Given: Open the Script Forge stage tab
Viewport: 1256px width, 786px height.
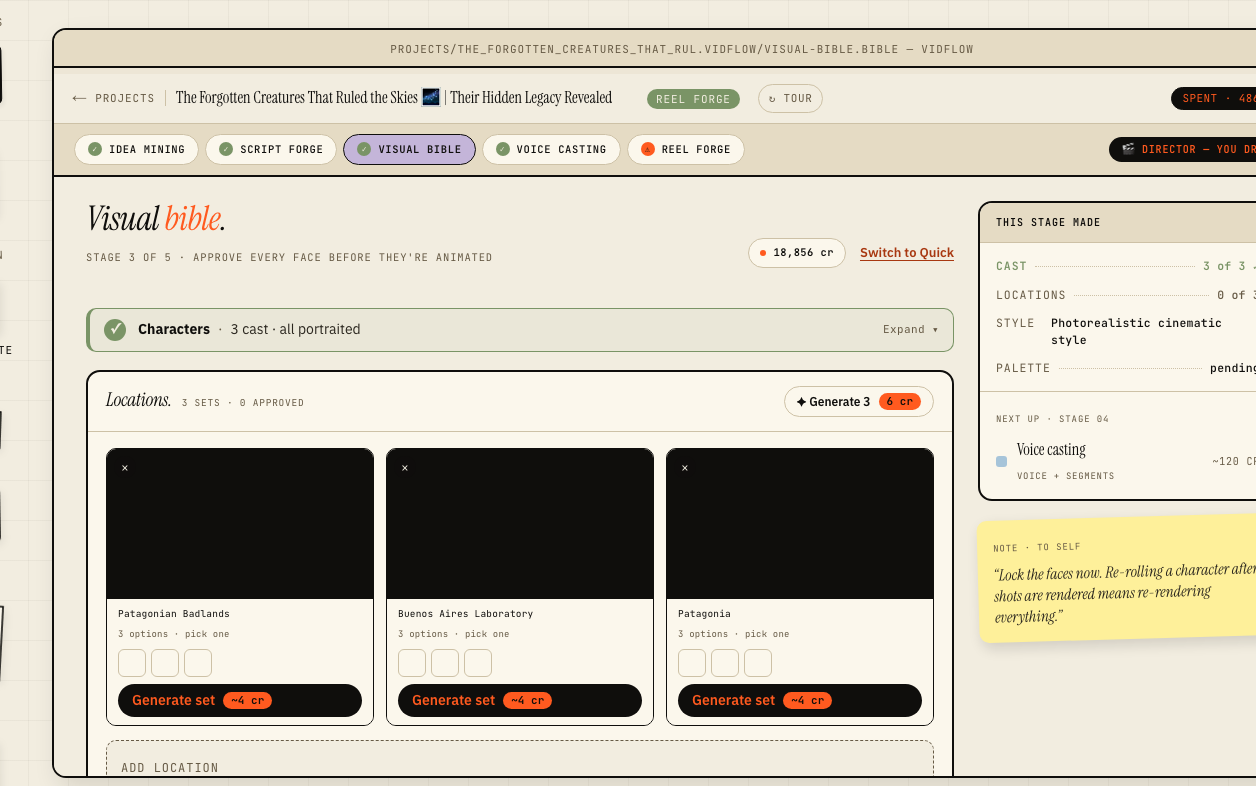Looking at the screenshot, I should (271, 149).
